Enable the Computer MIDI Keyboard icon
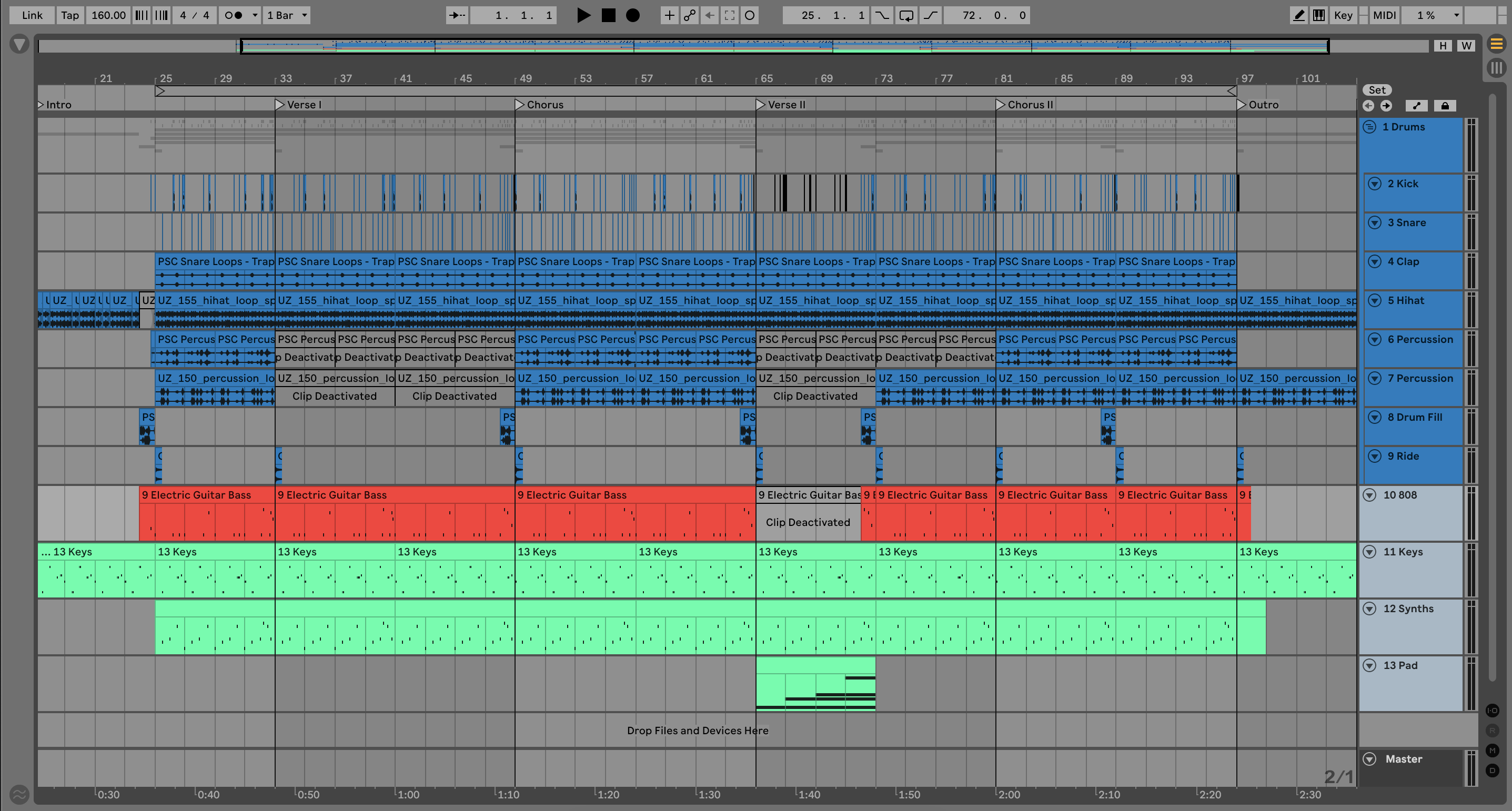The image size is (1512, 811). 1319,15
